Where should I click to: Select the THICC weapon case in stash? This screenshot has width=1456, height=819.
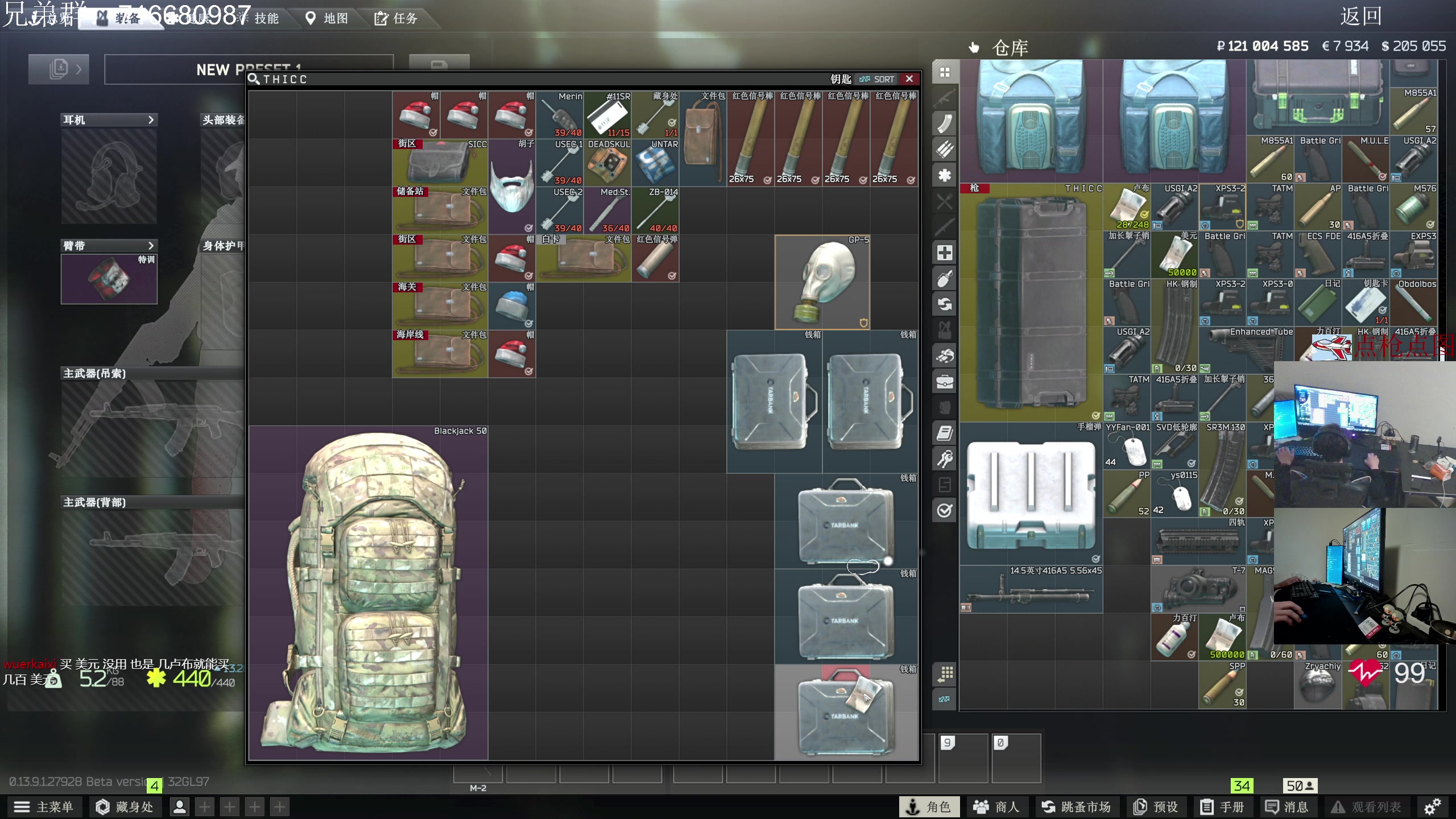point(1031,302)
